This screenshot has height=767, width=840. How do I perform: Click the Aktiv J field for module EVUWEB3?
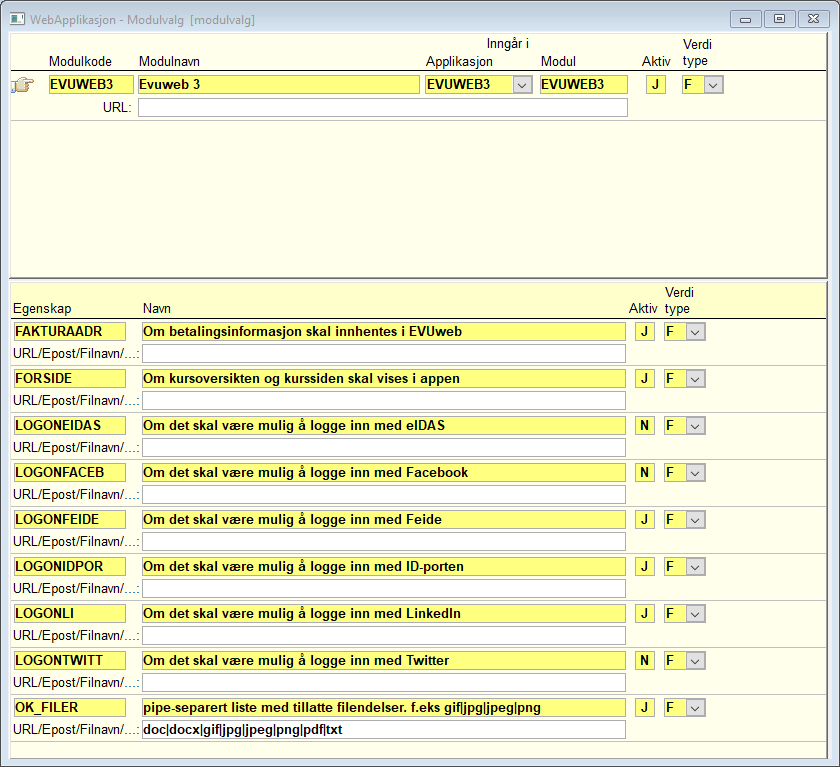click(656, 85)
